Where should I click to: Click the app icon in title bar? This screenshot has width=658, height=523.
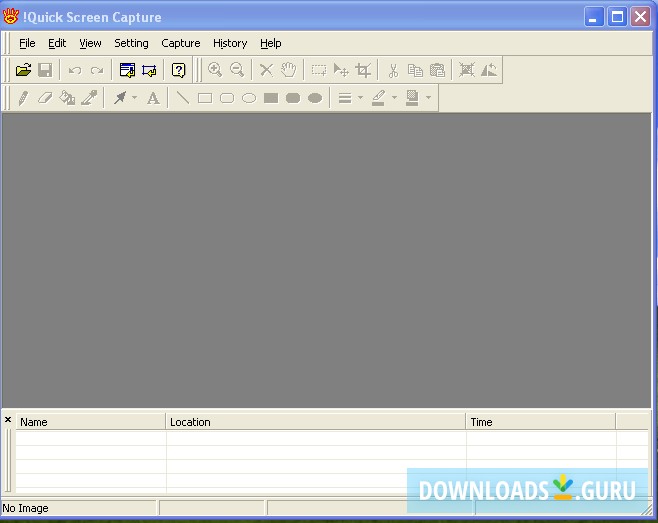pyautogui.click(x=10, y=16)
